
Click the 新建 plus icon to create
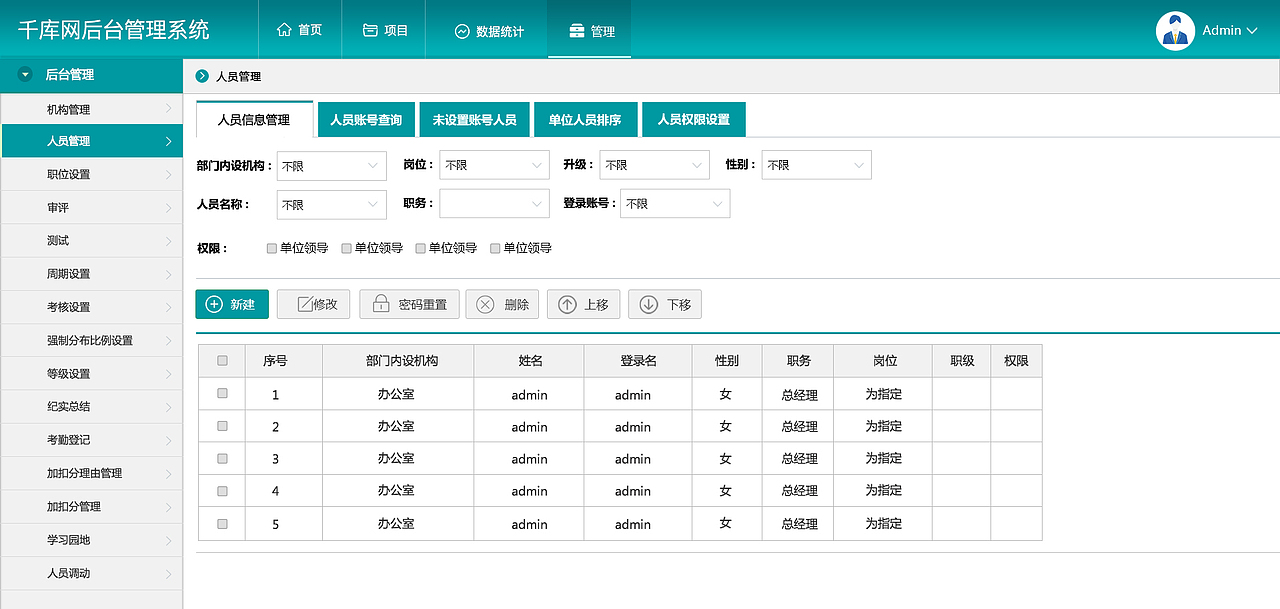click(213, 304)
